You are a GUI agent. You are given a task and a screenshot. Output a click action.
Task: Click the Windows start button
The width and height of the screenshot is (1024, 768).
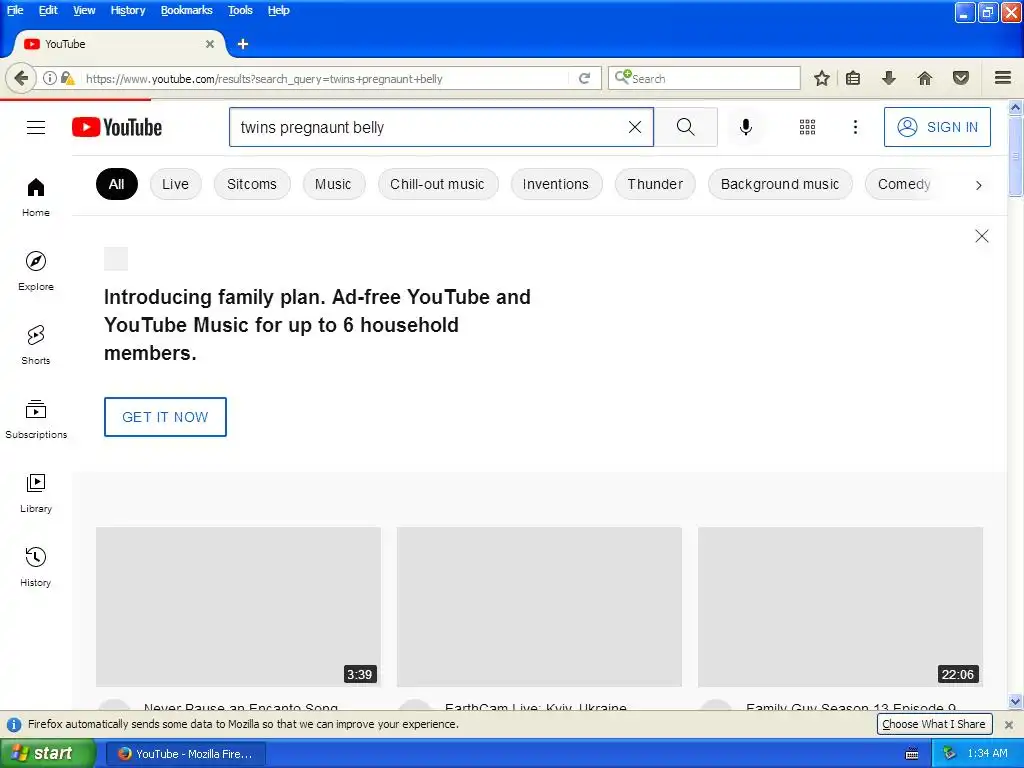[47, 754]
